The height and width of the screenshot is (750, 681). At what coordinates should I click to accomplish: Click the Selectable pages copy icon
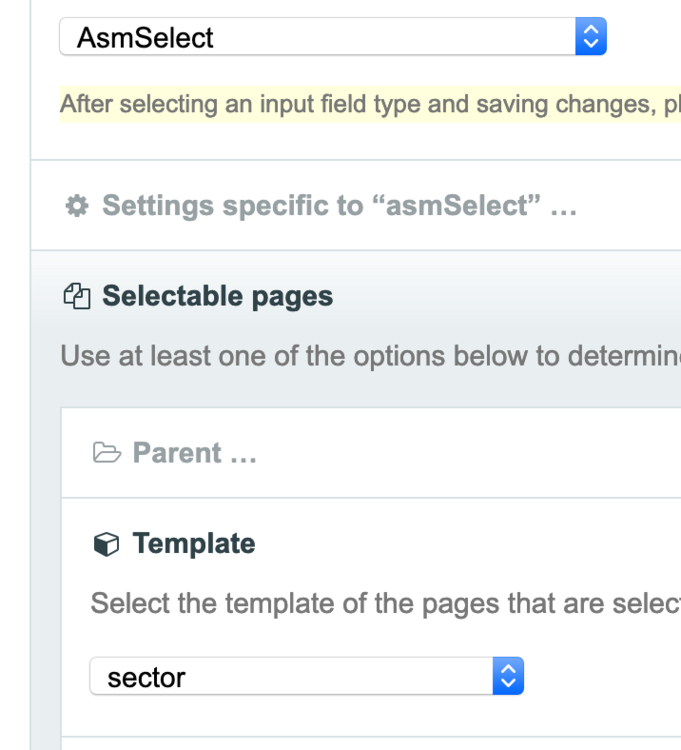click(76, 296)
